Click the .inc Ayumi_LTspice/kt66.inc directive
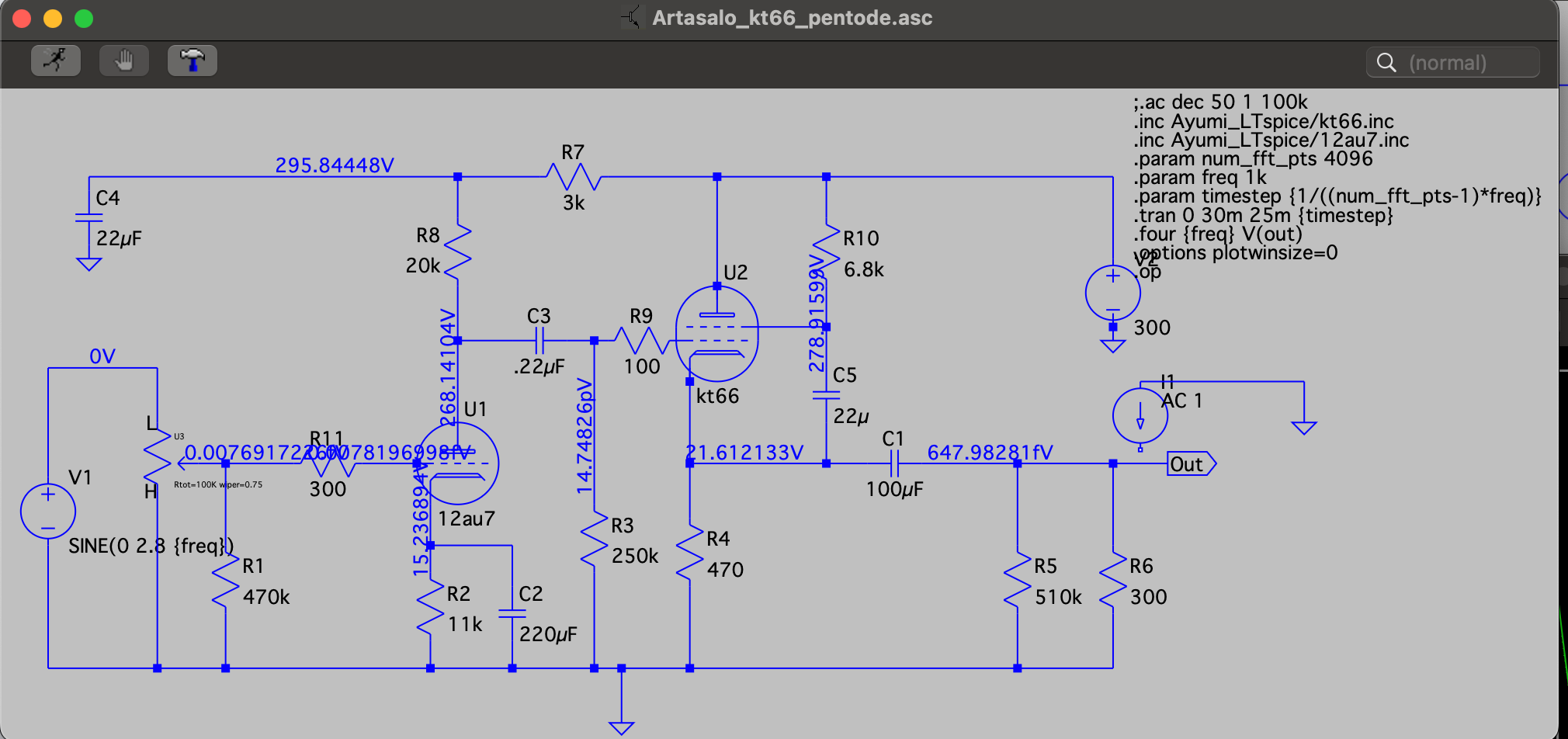 tap(1263, 122)
